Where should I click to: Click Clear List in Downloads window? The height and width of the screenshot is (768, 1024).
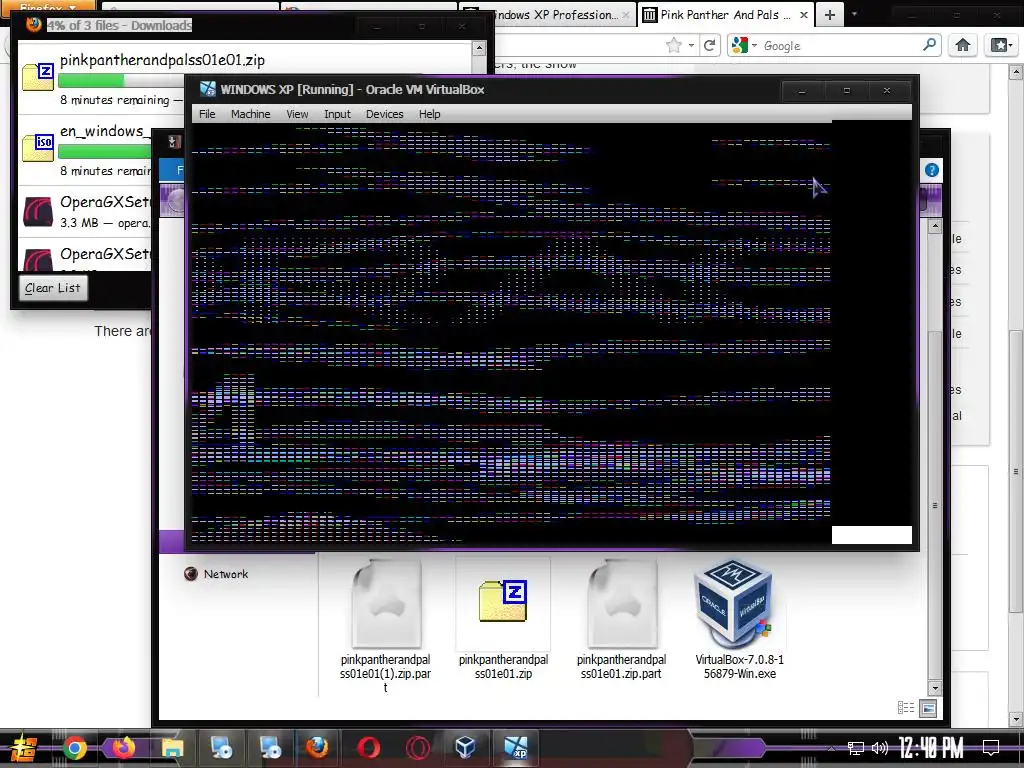click(52, 288)
